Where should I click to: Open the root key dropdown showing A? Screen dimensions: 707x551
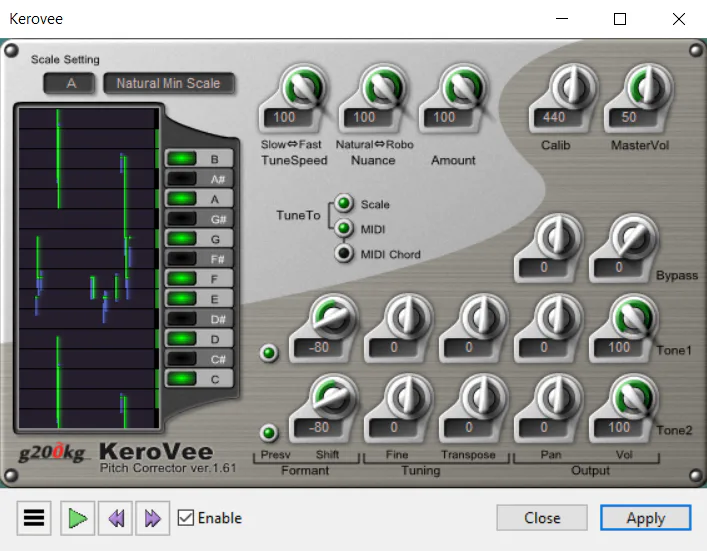70,83
